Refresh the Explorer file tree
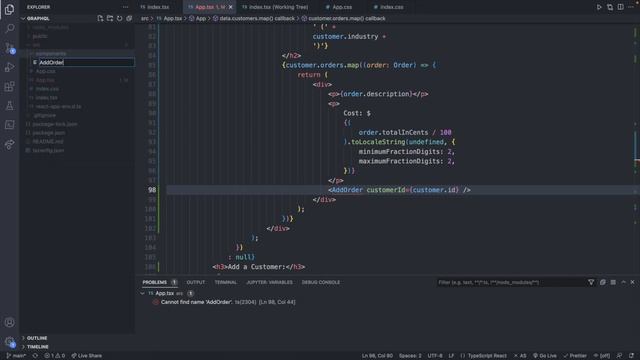Screen dimensions: 640x360 (120, 18)
